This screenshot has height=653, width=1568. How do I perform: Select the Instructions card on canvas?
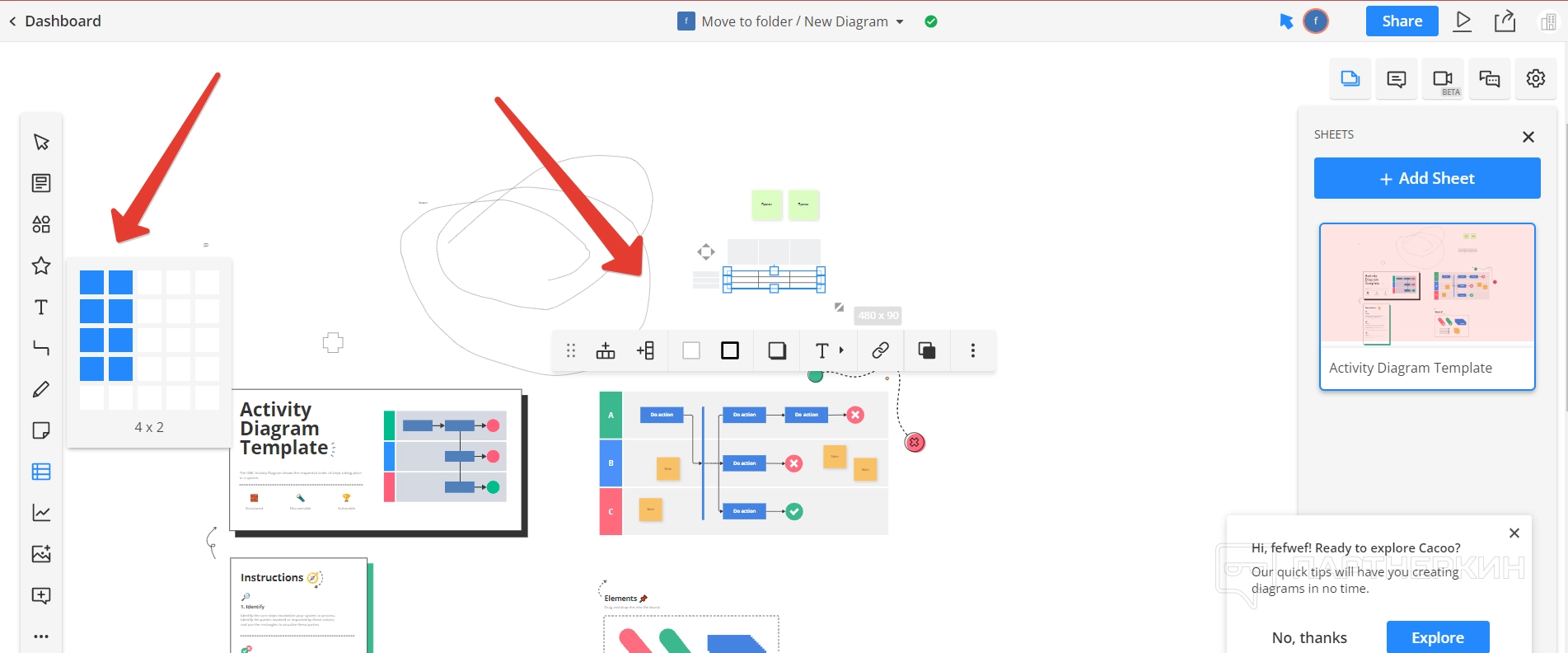(300, 605)
